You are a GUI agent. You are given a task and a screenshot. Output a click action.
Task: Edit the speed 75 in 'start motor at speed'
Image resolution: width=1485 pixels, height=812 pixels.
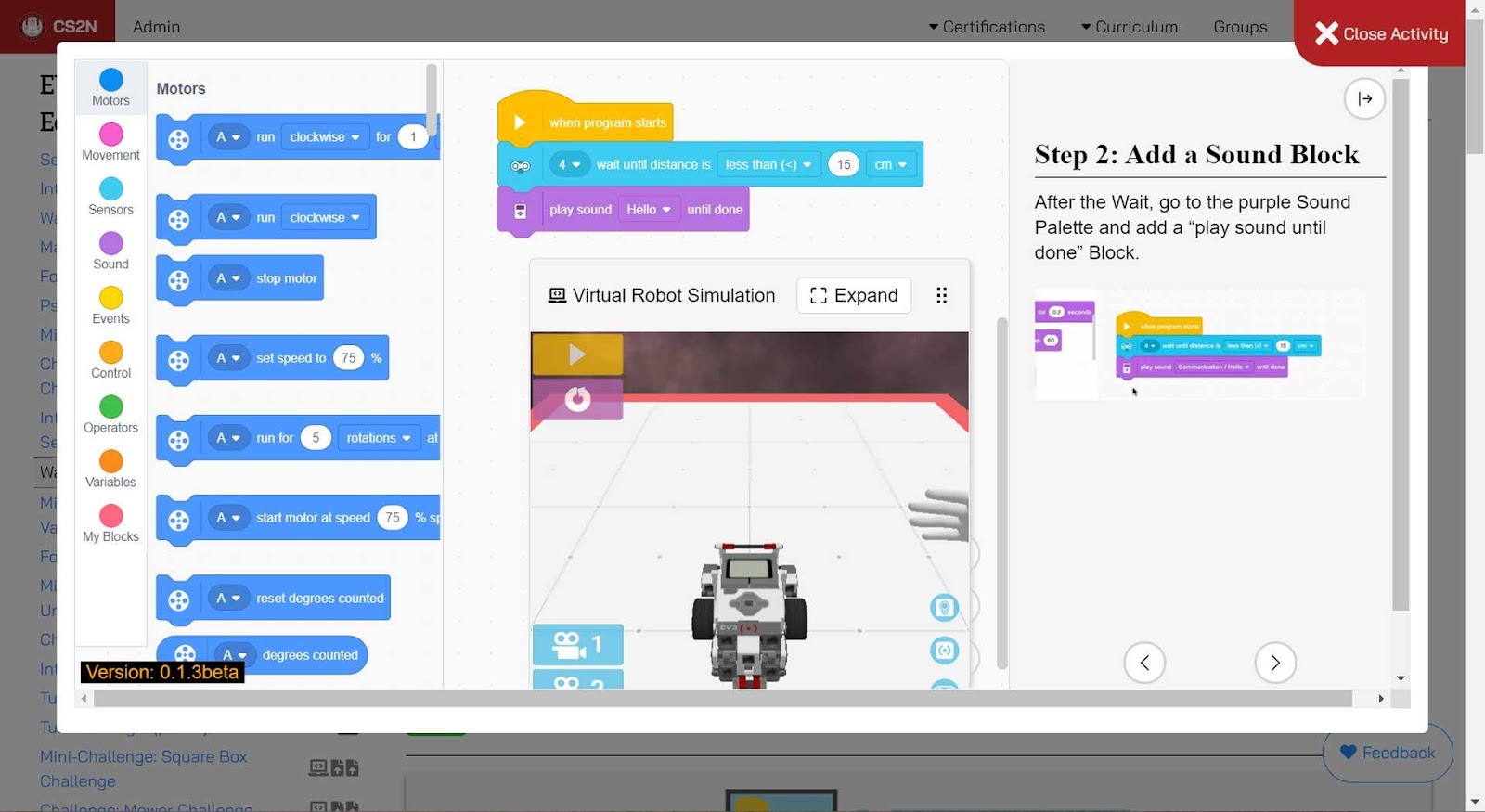click(393, 518)
